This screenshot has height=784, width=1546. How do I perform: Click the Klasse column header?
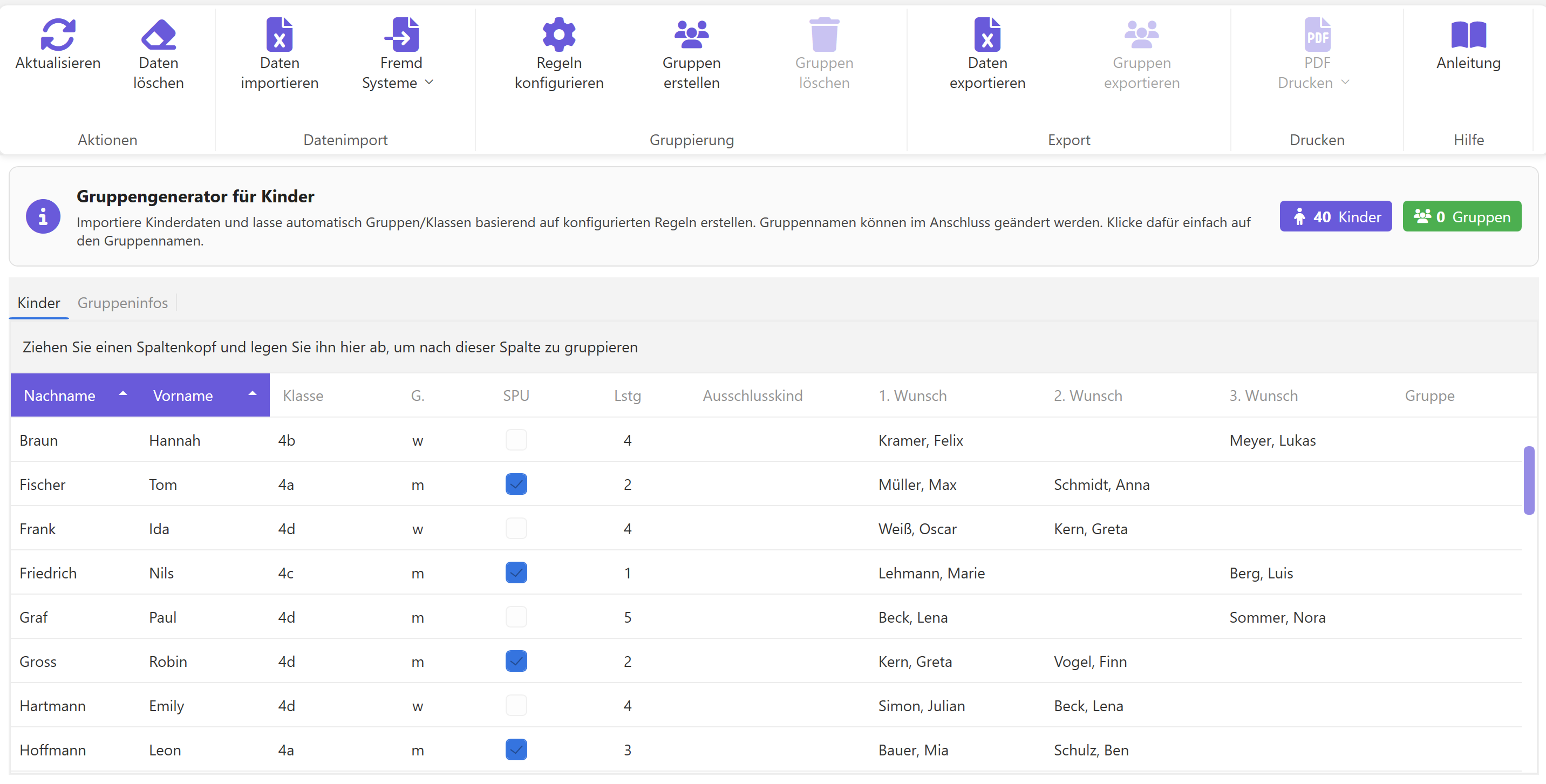click(303, 396)
